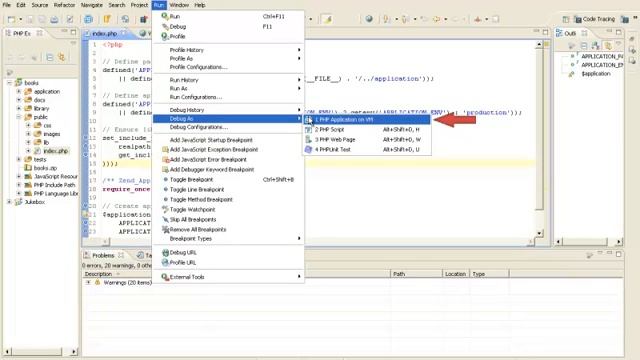Select $application in the Outline
The width and height of the screenshot is (640, 360).
pos(596,74)
